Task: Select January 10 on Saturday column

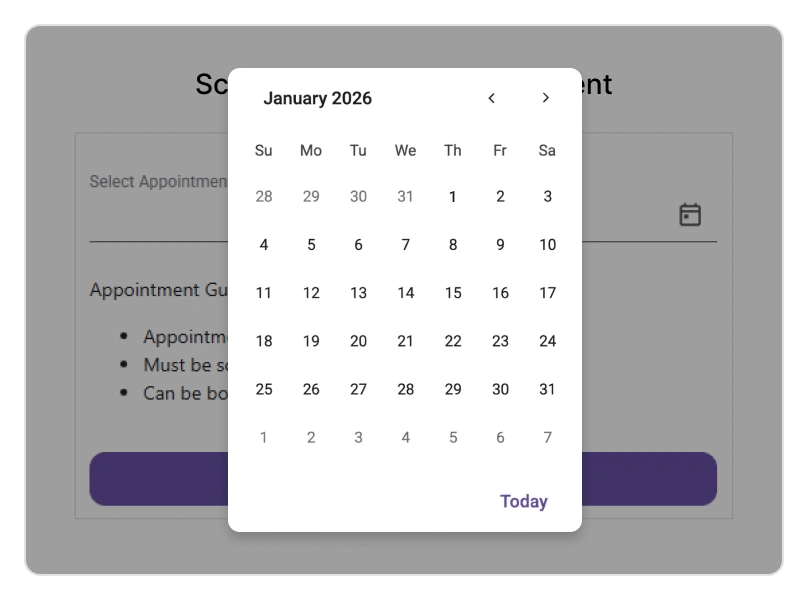Action: pos(547,244)
